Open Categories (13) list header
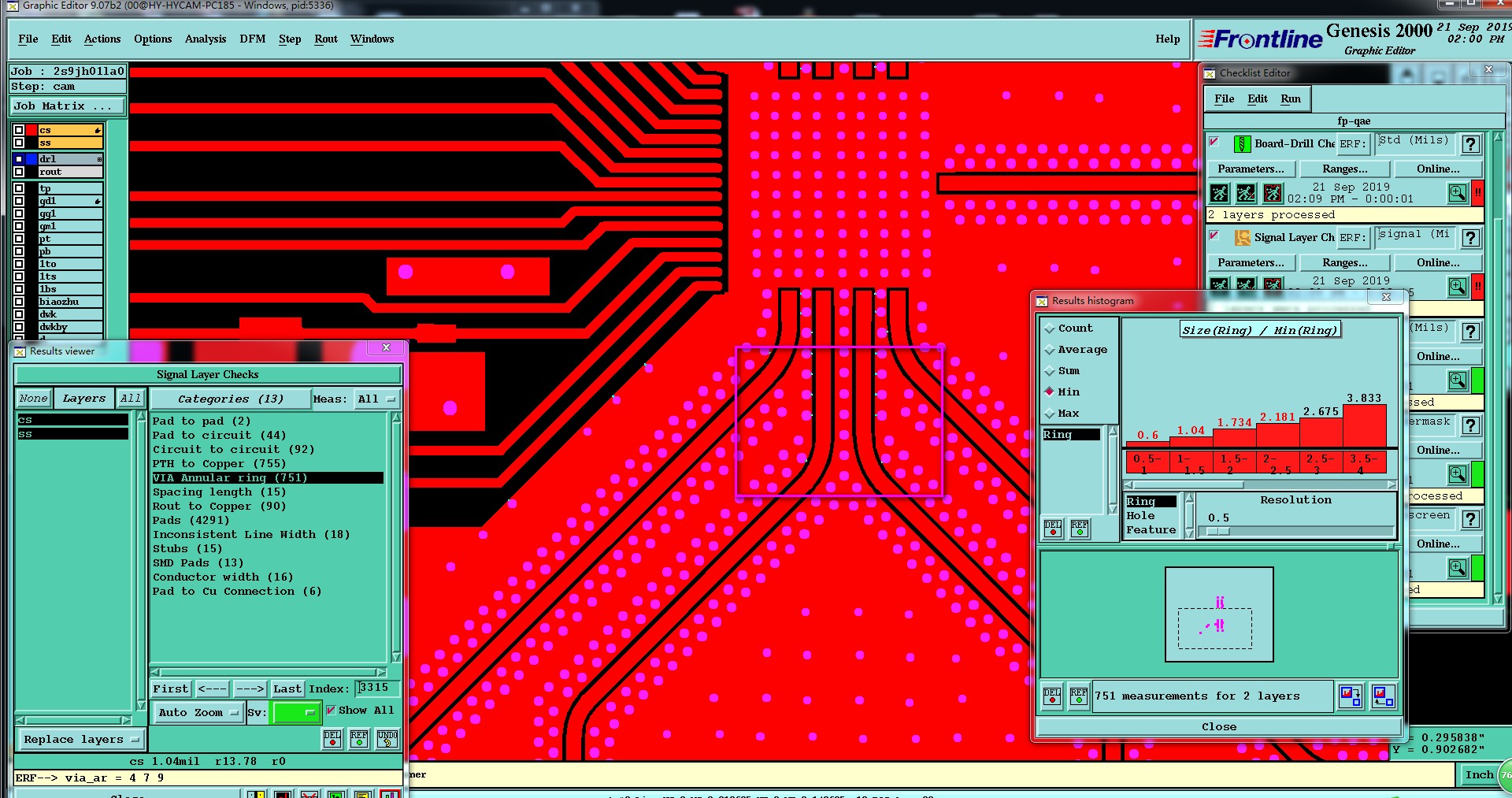 (x=230, y=399)
